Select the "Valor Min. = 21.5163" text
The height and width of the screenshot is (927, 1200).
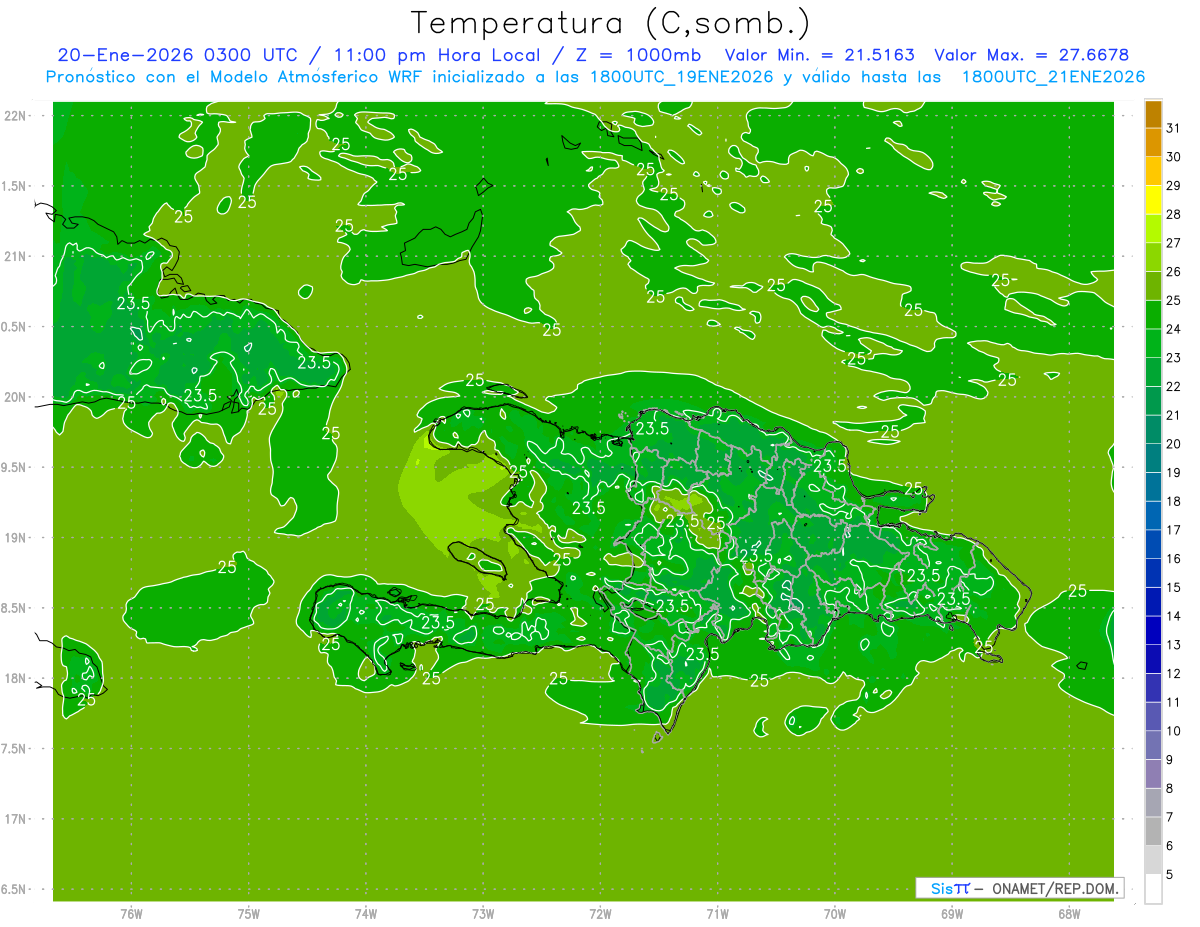(819, 55)
